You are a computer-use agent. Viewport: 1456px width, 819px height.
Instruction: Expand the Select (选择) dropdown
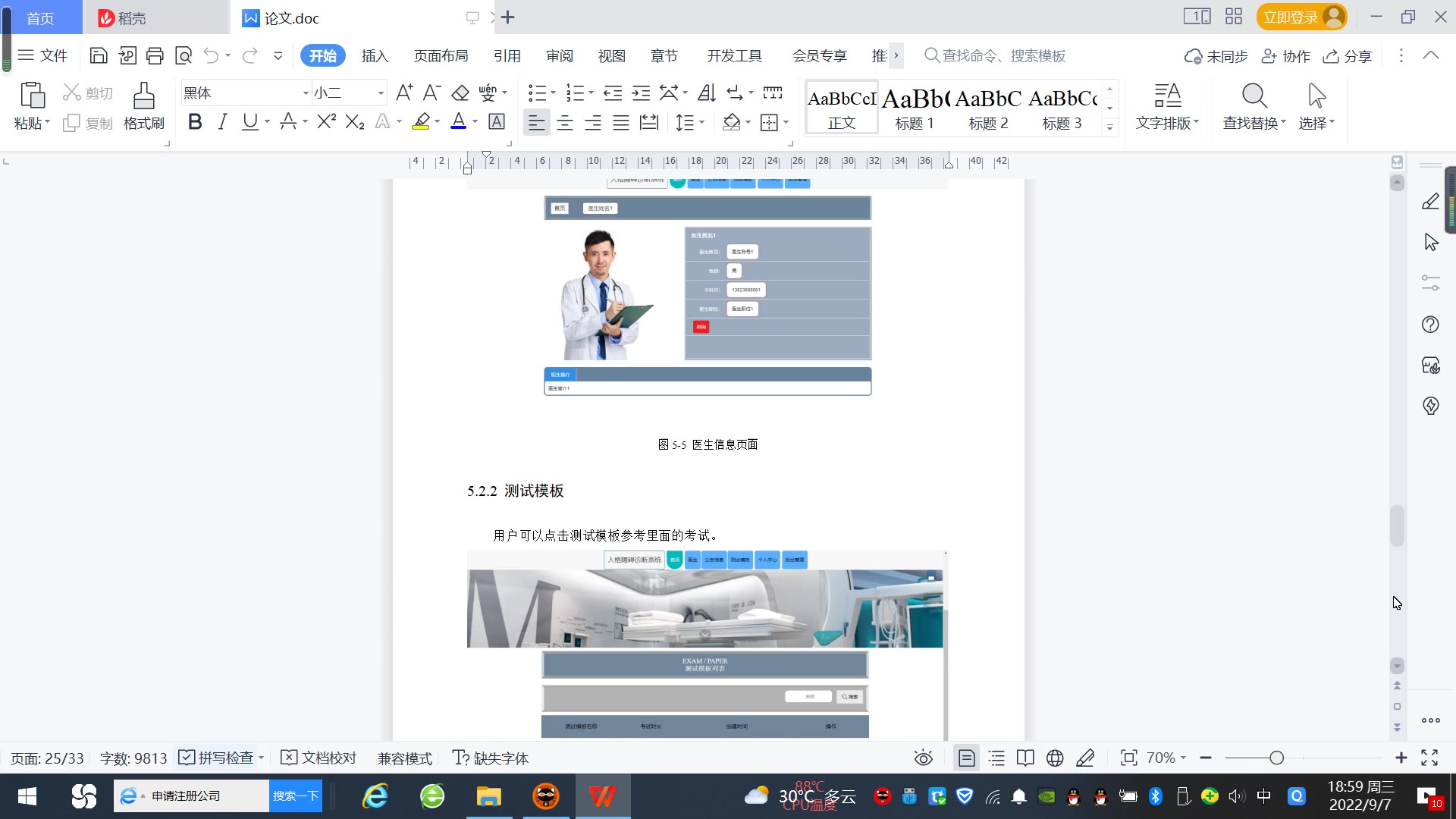click(x=1316, y=123)
